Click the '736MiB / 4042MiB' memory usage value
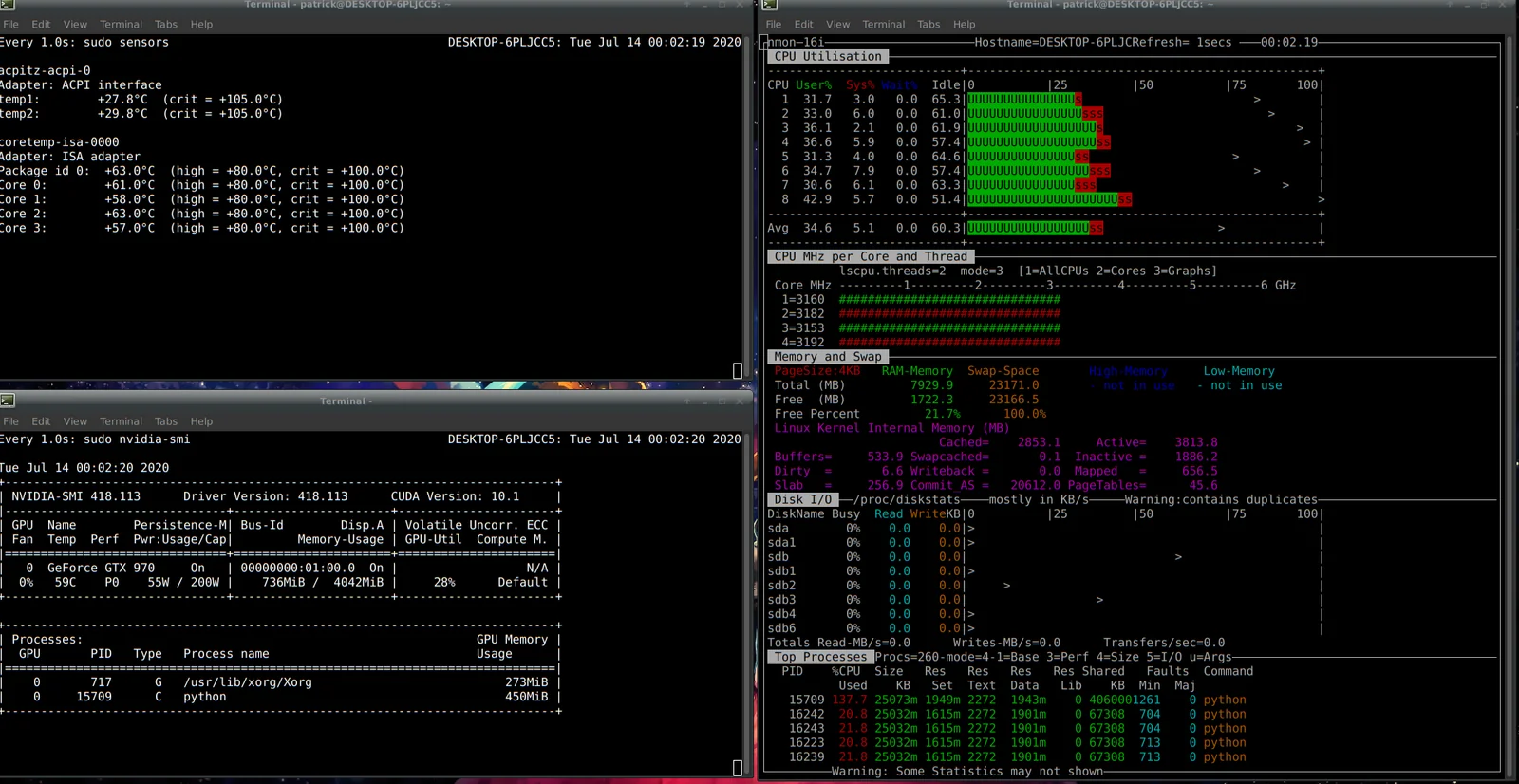Image resolution: width=1519 pixels, height=784 pixels. [x=323, y=583]
